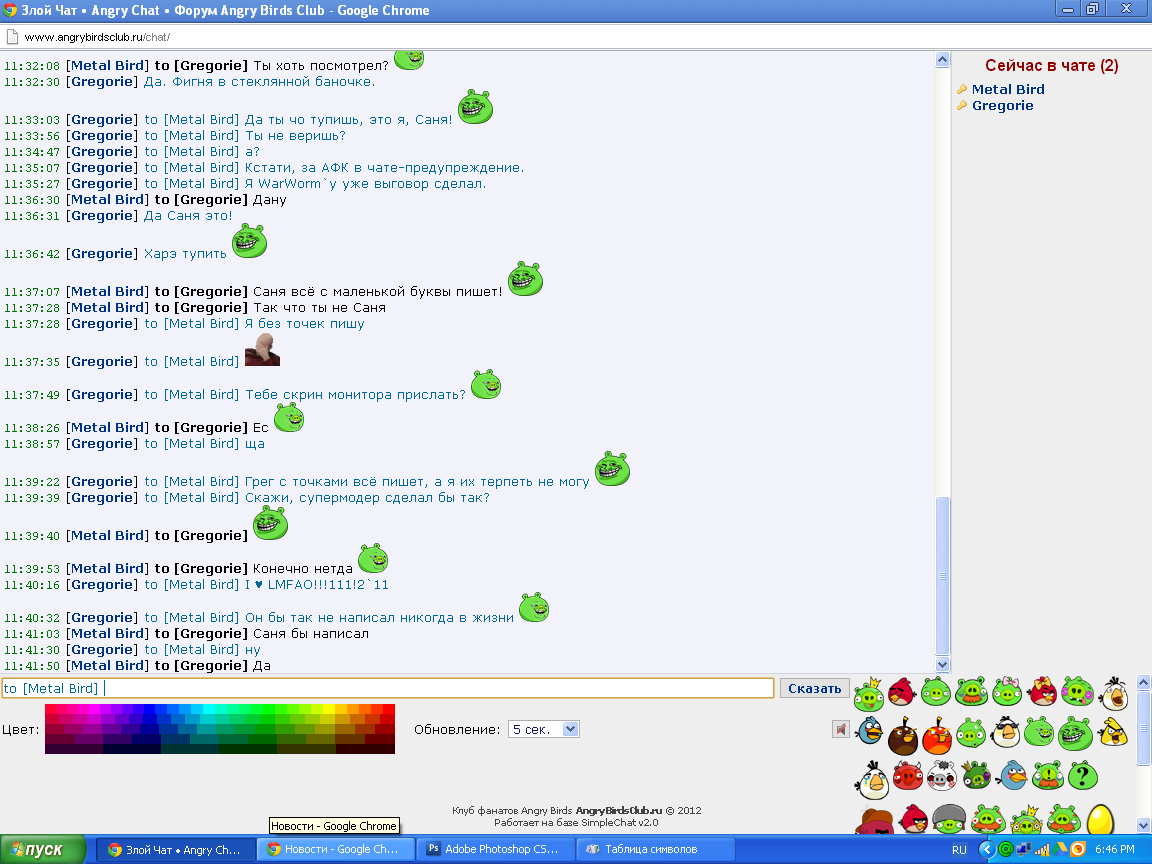
Task: Switch to the Новости Chrome taskbar window
Action: point(334,849)
